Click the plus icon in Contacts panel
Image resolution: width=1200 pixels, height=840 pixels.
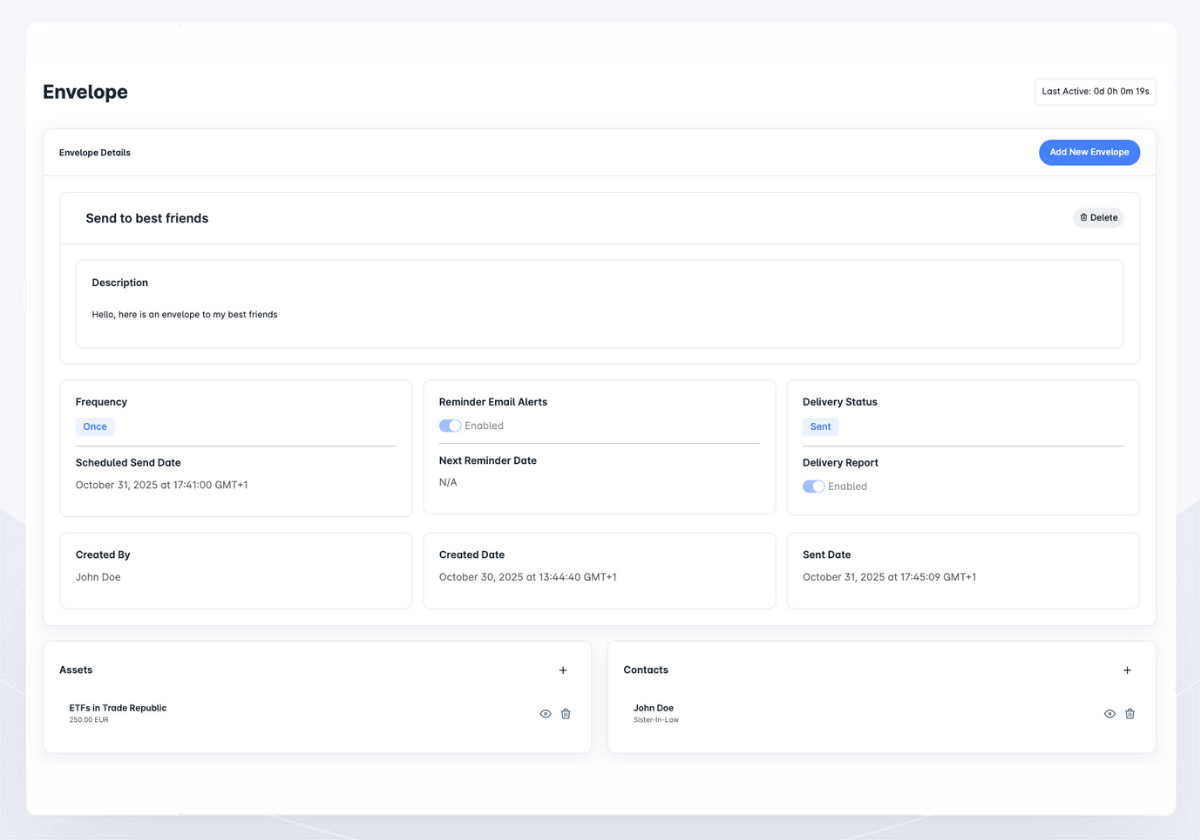(x=1127, y=670)
